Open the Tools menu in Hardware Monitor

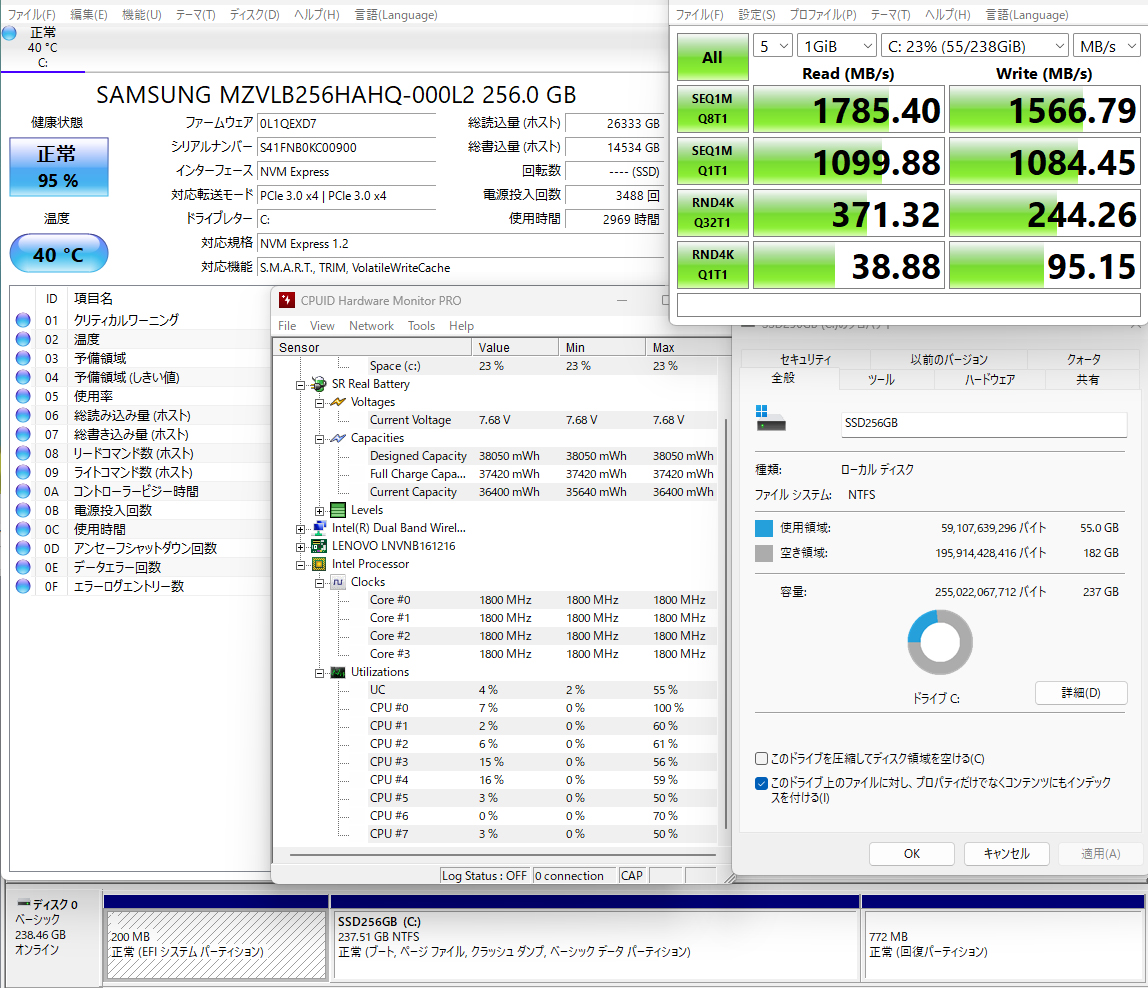coord(421,326)
